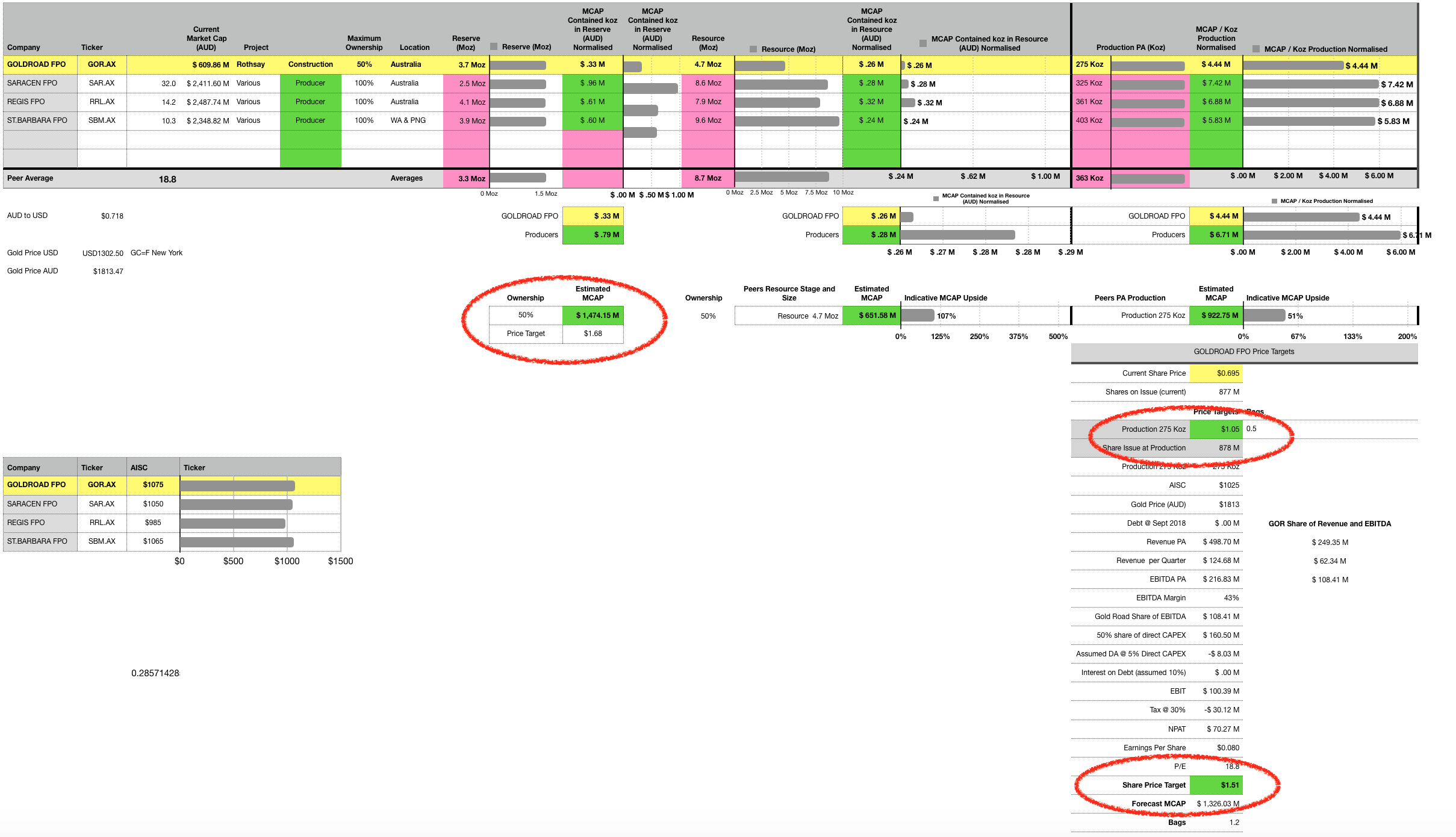Select the Share Issue at Production 878 M
This screenshot has height=837, width=1456.
1229,448
